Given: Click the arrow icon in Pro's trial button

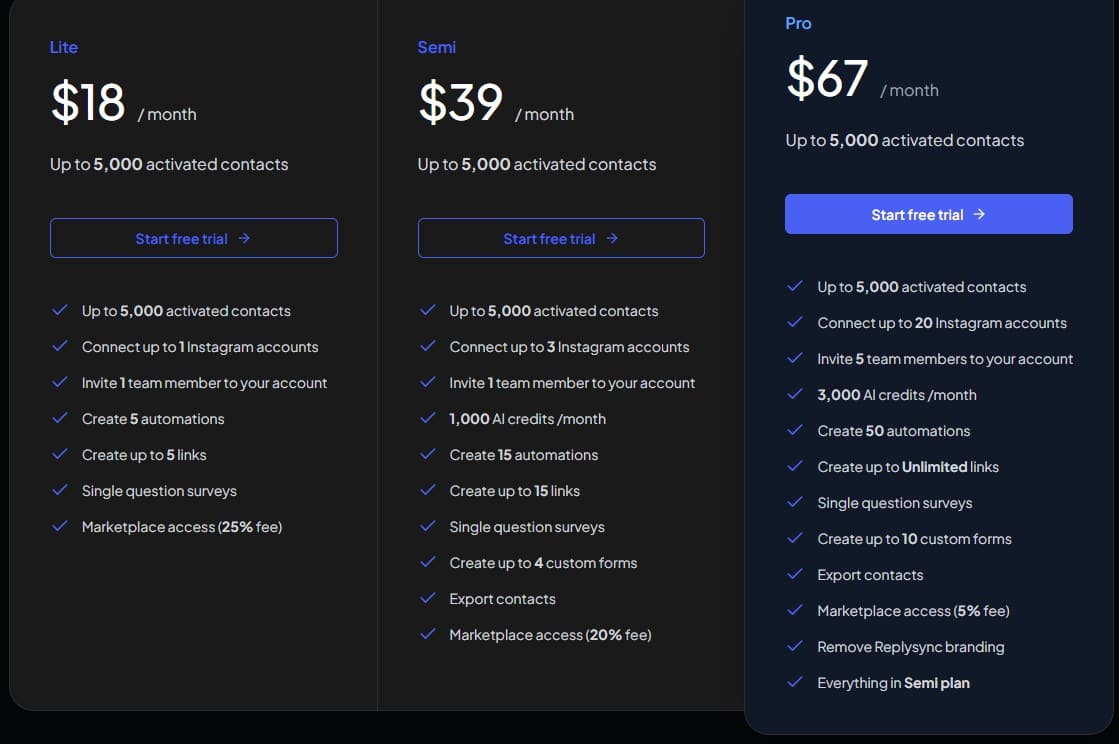Looking at the screenshot, I should click(979, 213).
